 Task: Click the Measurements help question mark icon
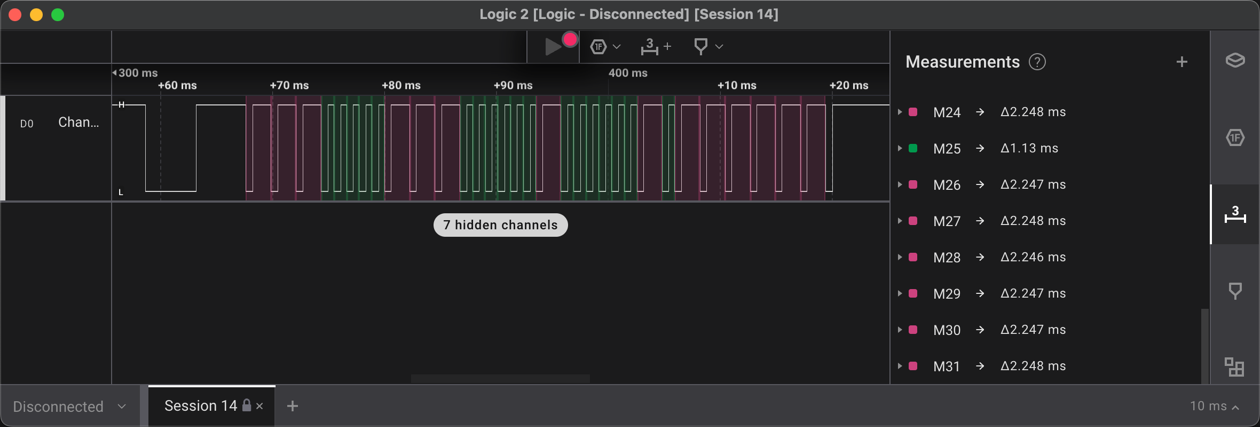coord(1037,62)
